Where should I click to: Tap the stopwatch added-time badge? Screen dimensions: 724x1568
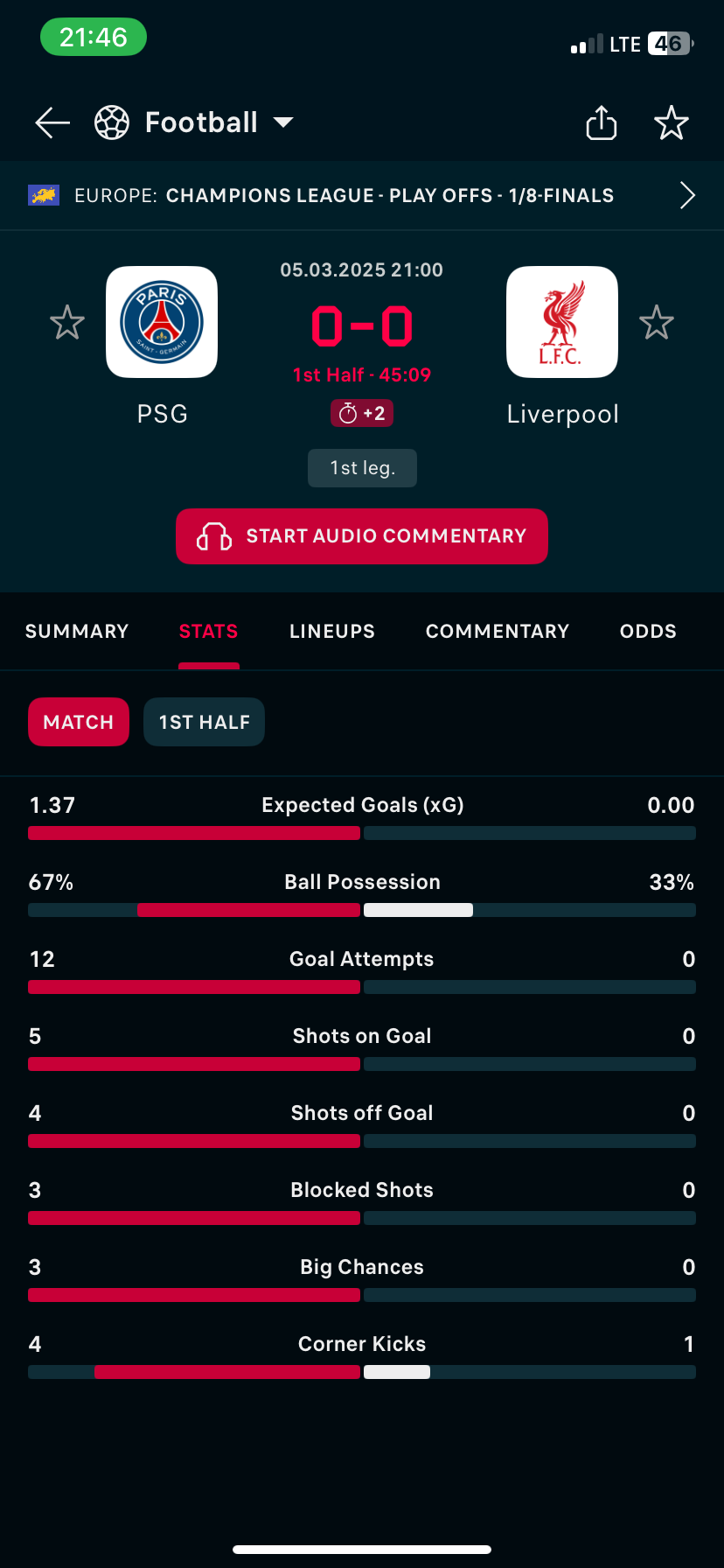[x=362, y=413]
